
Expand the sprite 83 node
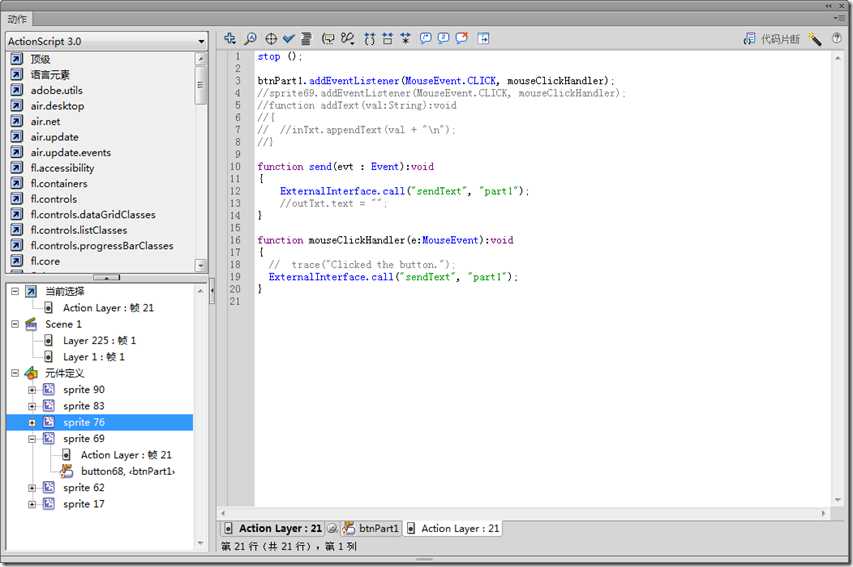32,406
